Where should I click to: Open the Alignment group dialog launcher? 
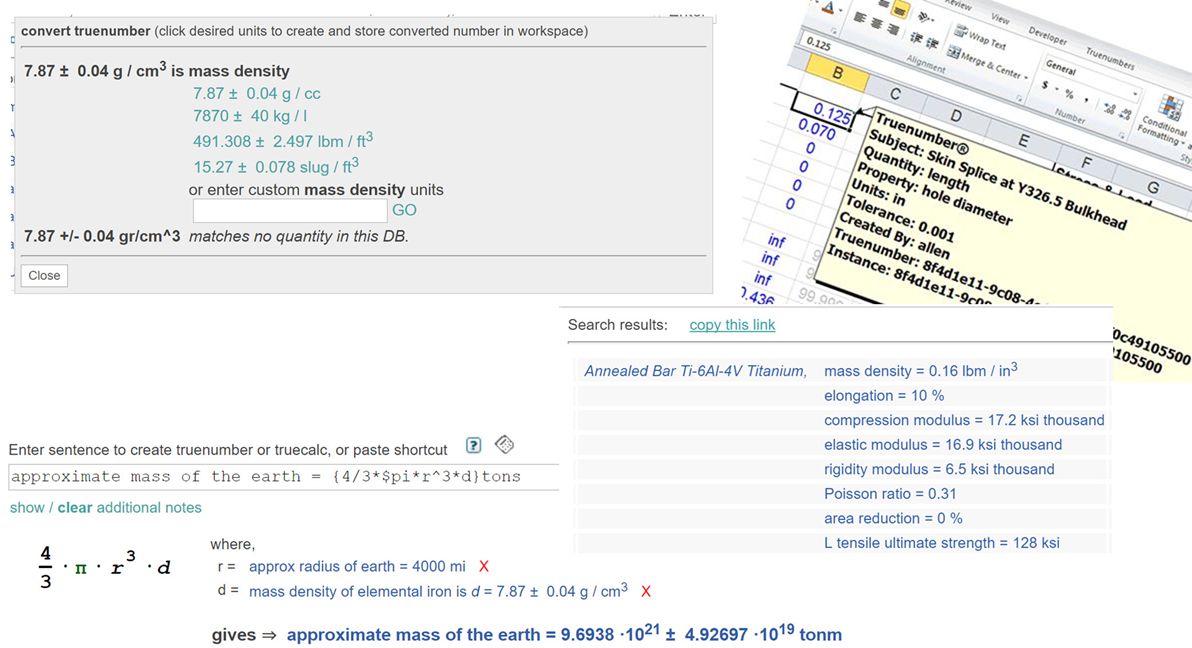pyautogui.click(x=1019, y=98)
